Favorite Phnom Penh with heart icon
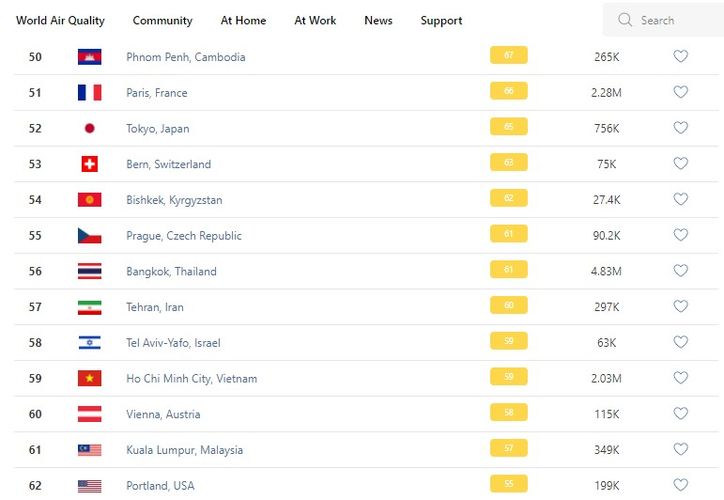 coord(680,57)
